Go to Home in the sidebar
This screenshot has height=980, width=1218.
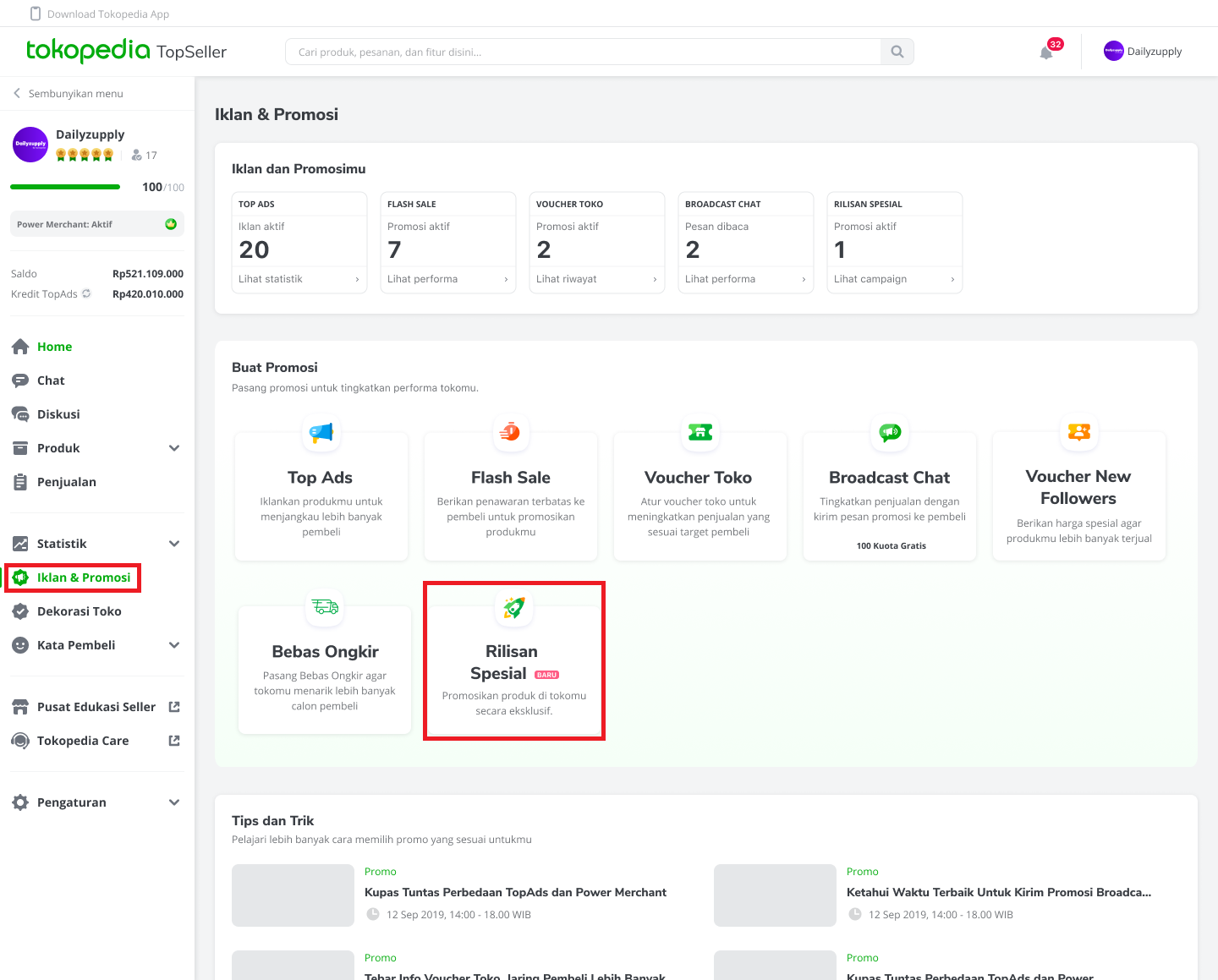tap(54, 347)
